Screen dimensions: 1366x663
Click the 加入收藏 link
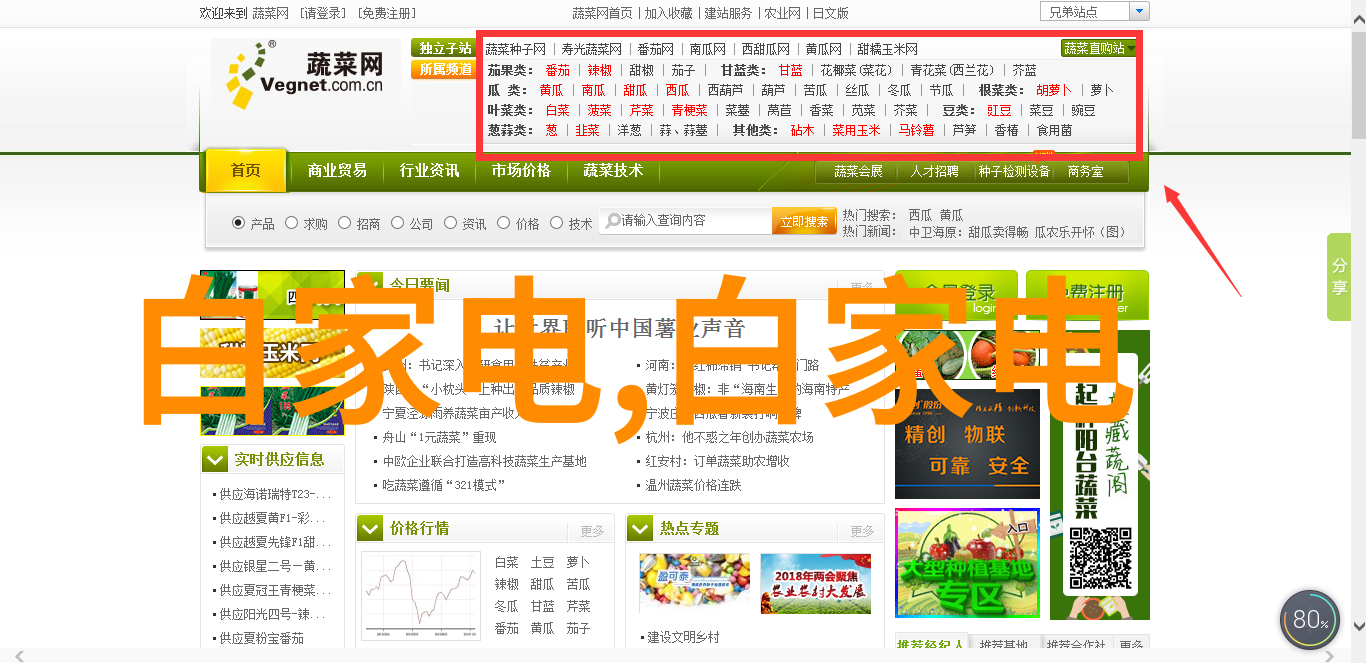(x=668, y=13)
